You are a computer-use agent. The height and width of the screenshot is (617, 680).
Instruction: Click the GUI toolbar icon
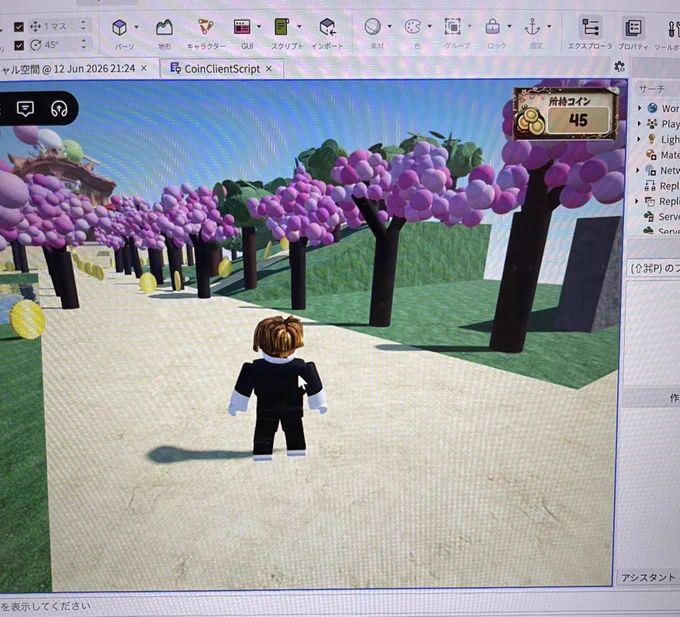tap(242, 27)
